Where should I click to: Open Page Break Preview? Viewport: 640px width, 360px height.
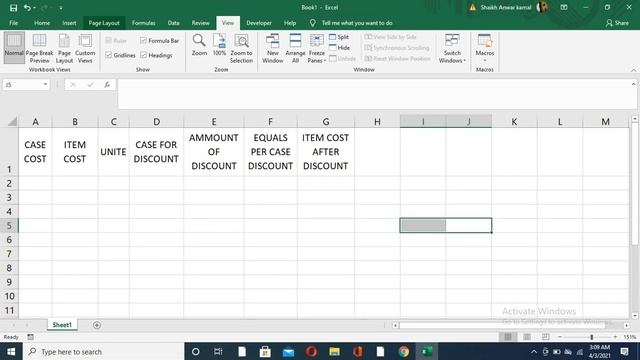[x=39, y=48]
